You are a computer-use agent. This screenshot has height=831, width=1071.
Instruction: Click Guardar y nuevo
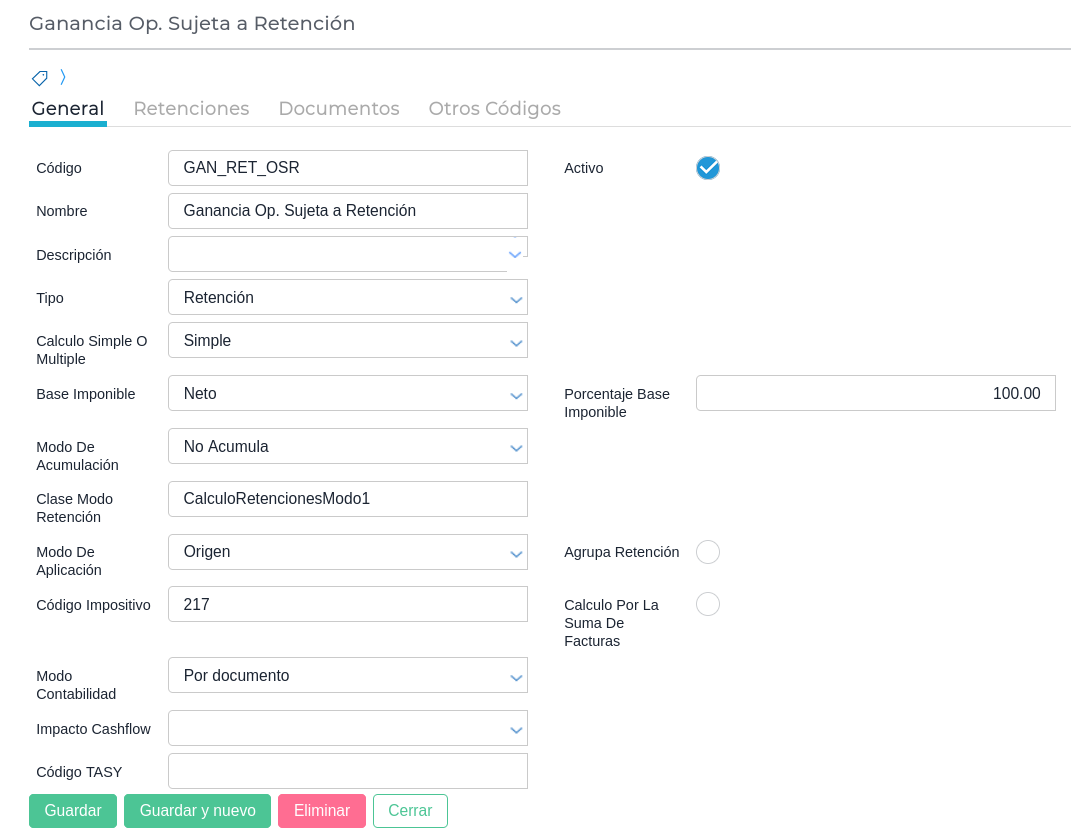coord(197,811)
